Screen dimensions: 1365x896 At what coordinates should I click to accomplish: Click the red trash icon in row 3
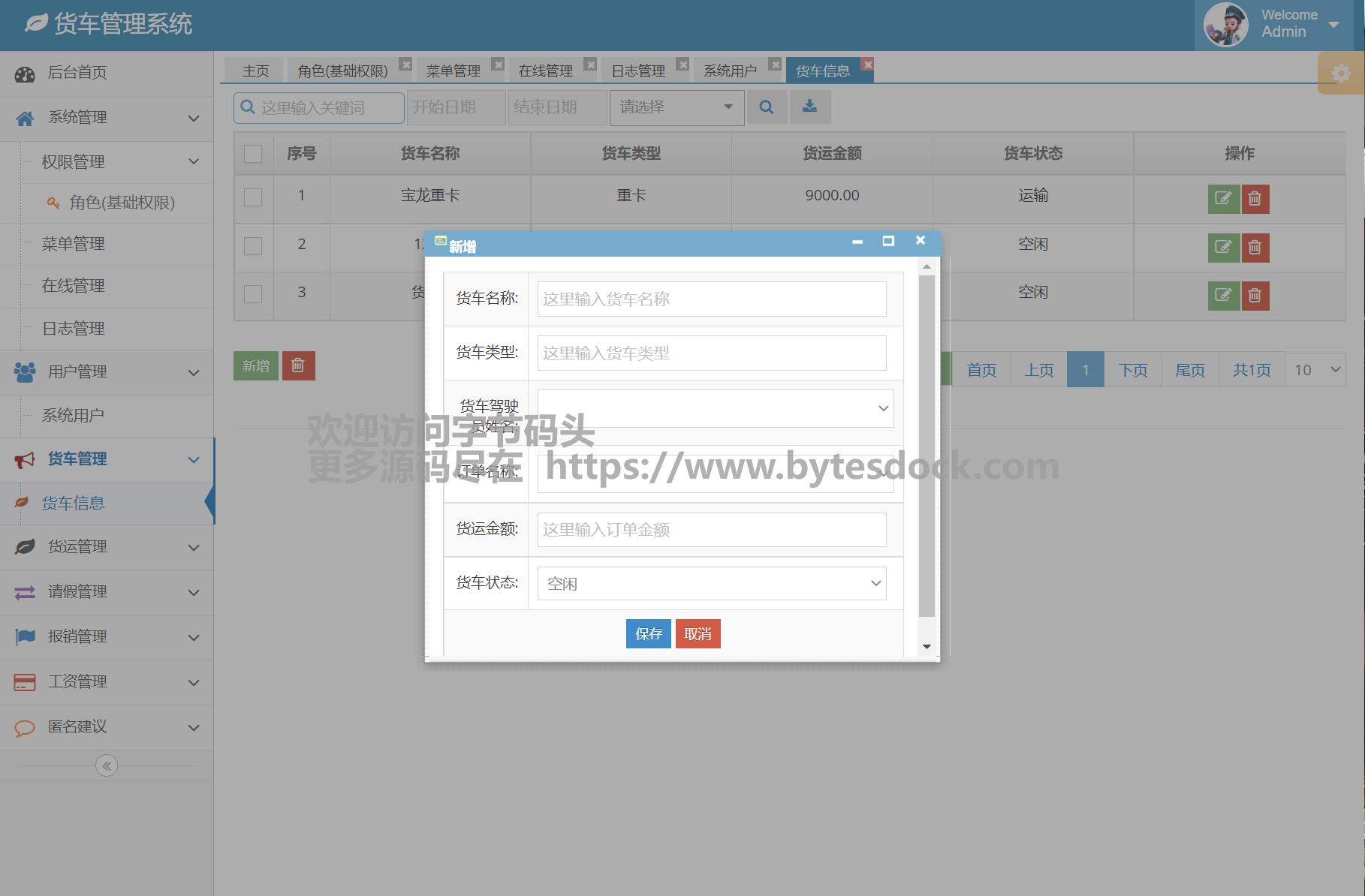click(x=1255, y=296)
